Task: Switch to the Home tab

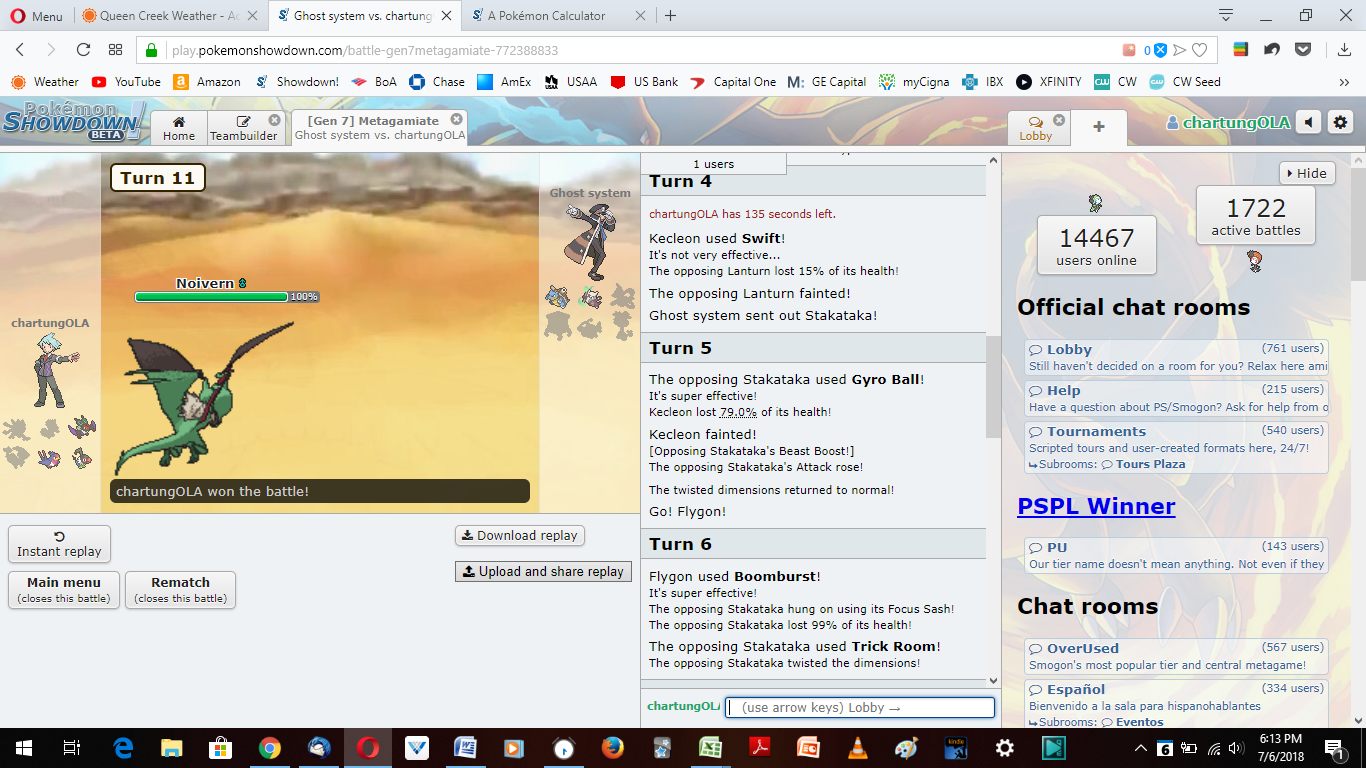Action: point(179,128)
